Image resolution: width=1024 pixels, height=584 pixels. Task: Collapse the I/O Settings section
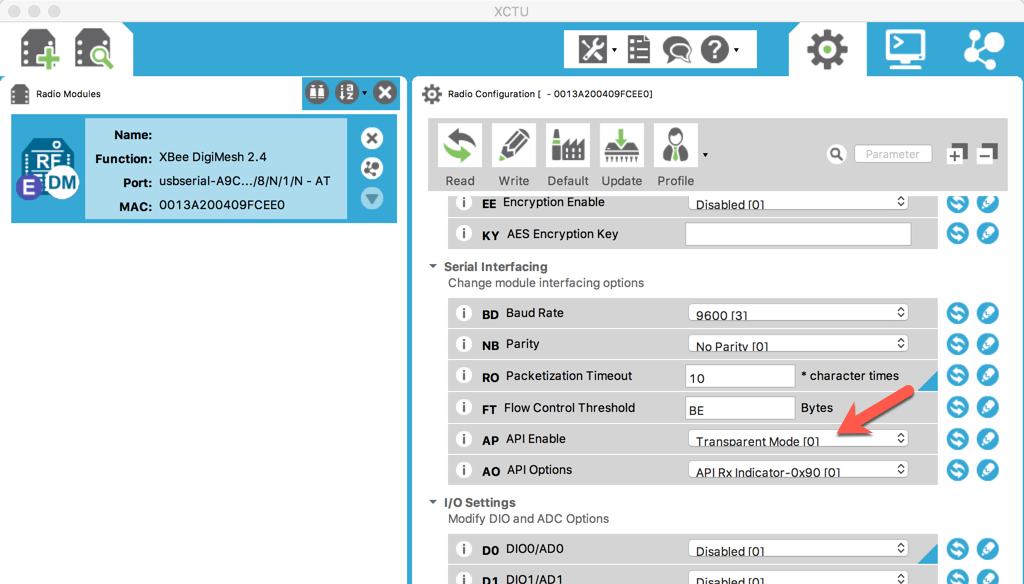click(432, 502)
